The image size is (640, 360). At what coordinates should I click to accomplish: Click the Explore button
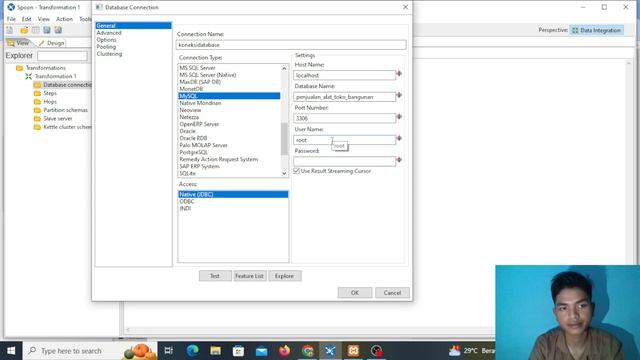(284, 276)
